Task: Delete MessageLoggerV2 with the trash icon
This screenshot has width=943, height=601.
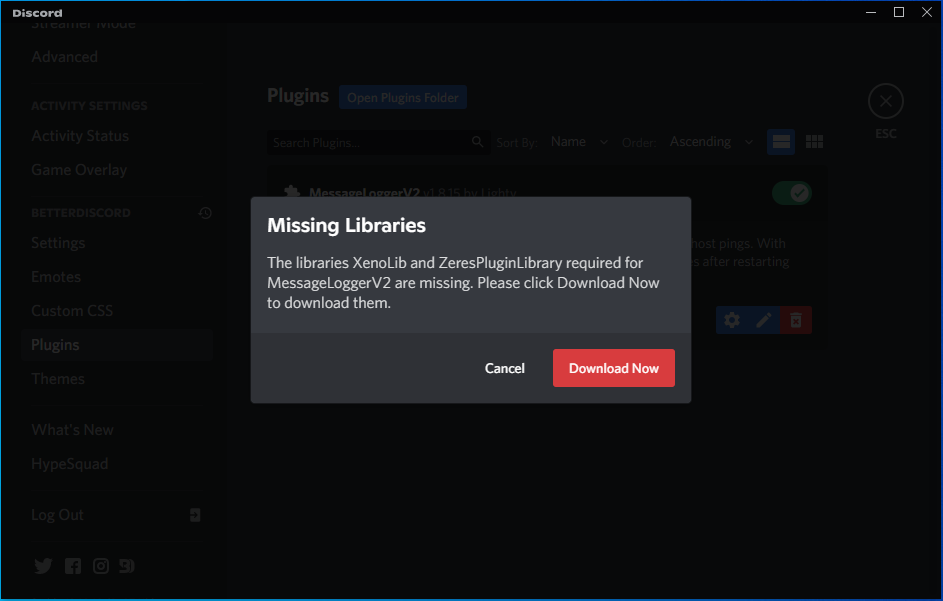Action: 796,320
